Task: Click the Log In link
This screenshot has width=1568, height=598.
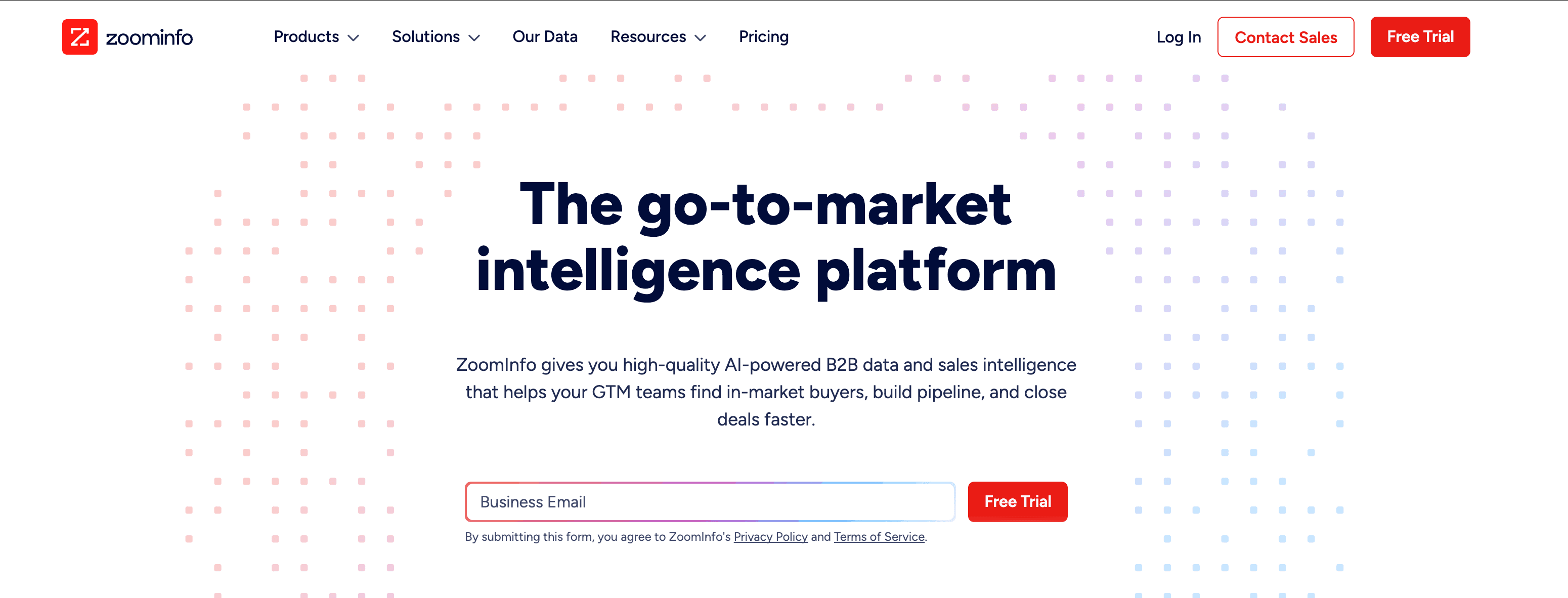Action: point(1179,37)
